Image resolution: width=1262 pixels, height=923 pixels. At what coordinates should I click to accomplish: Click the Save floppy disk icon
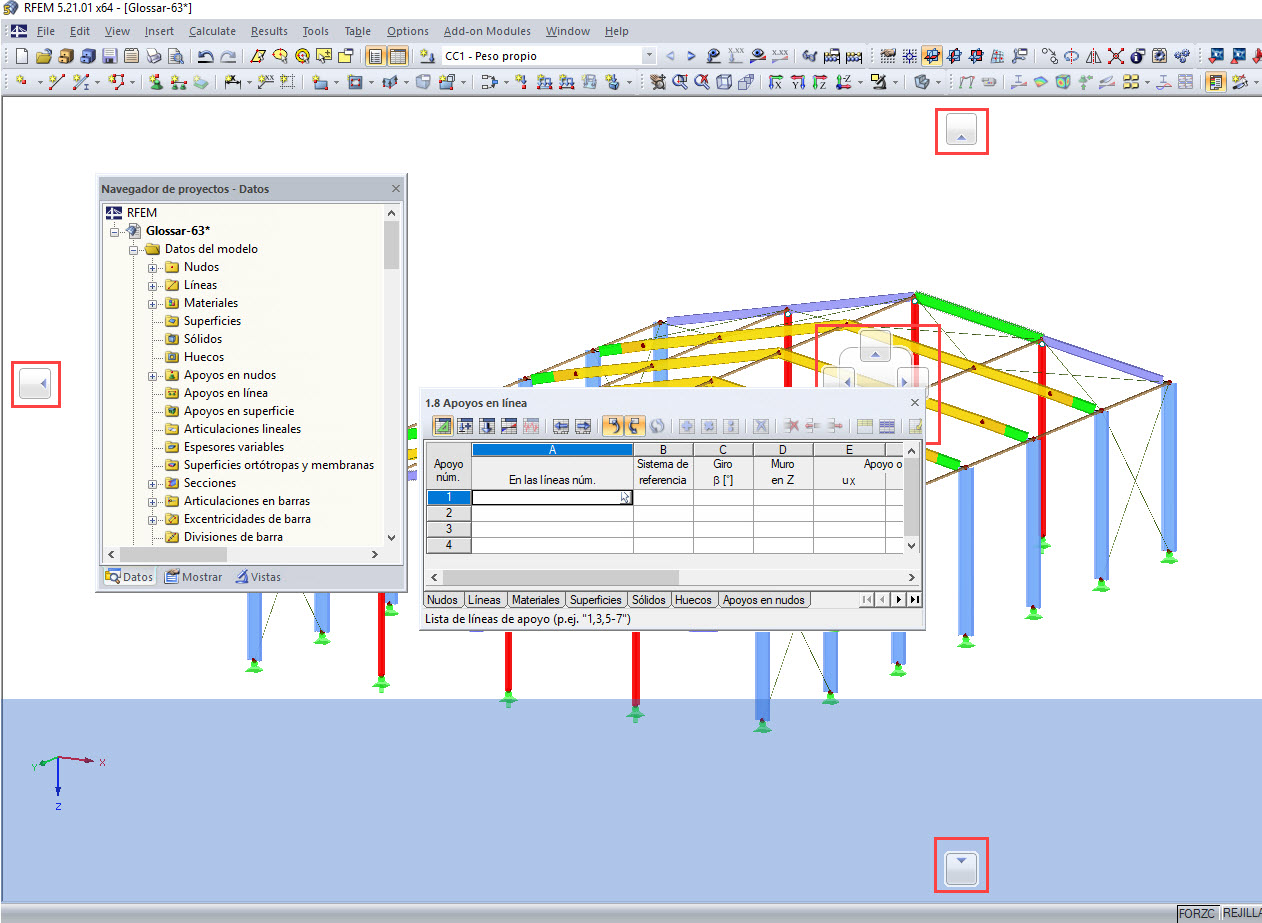click(x=109, y=56)
